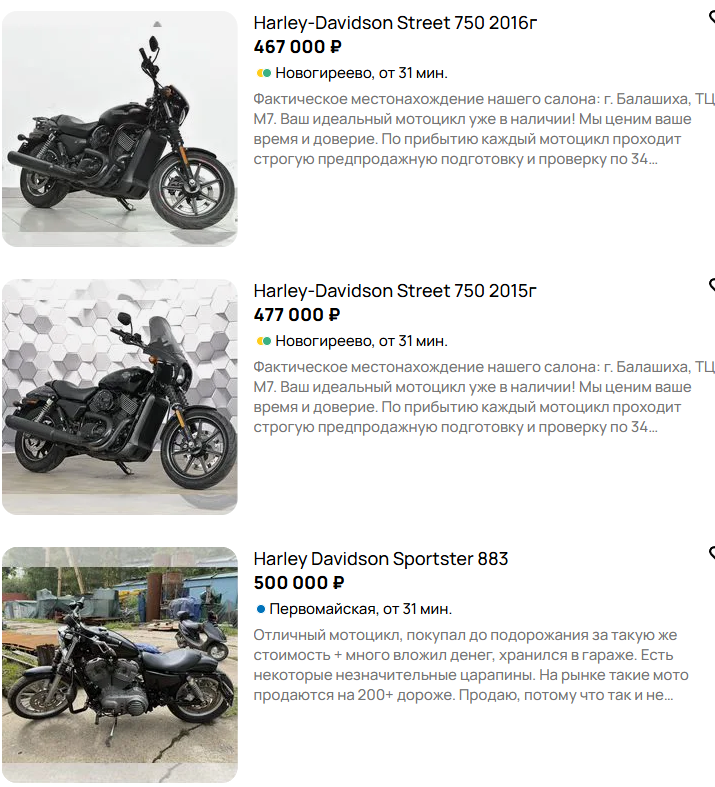Expand Sportster 883 description starting Отличный мотоцикл
This screenshot has height=787, width=715.
(x=471, y=665)
